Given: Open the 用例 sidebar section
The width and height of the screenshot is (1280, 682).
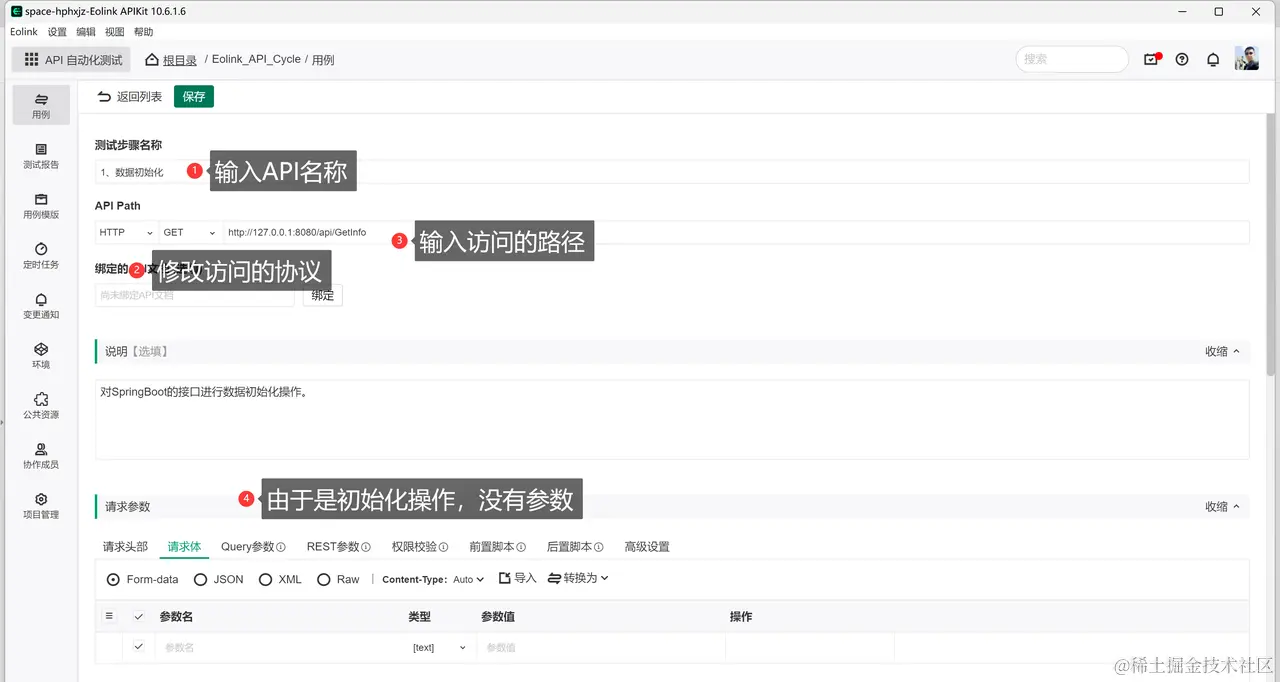Looking at the screenshot, I should 41,105.
